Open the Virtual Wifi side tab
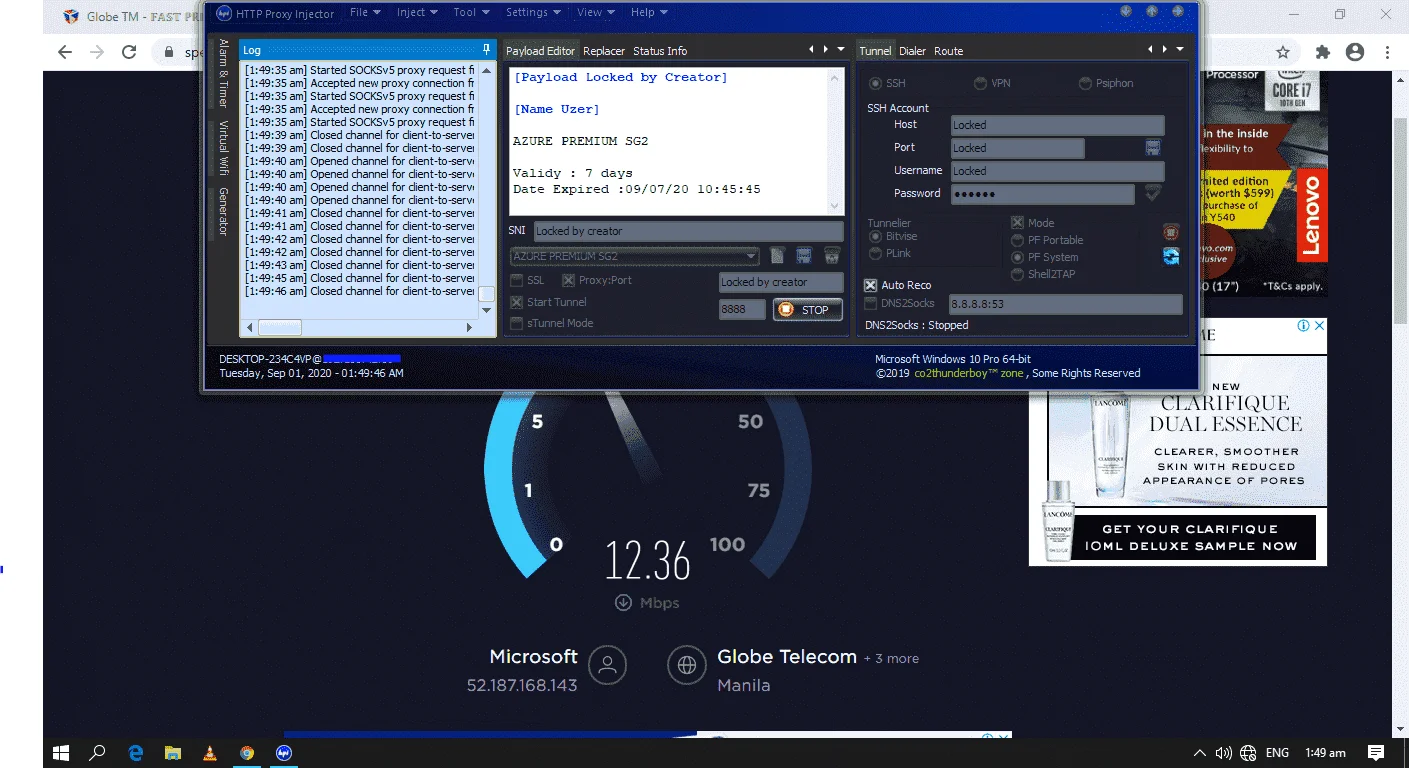The width and height of the screenshot is (1409, 768). 223,148
